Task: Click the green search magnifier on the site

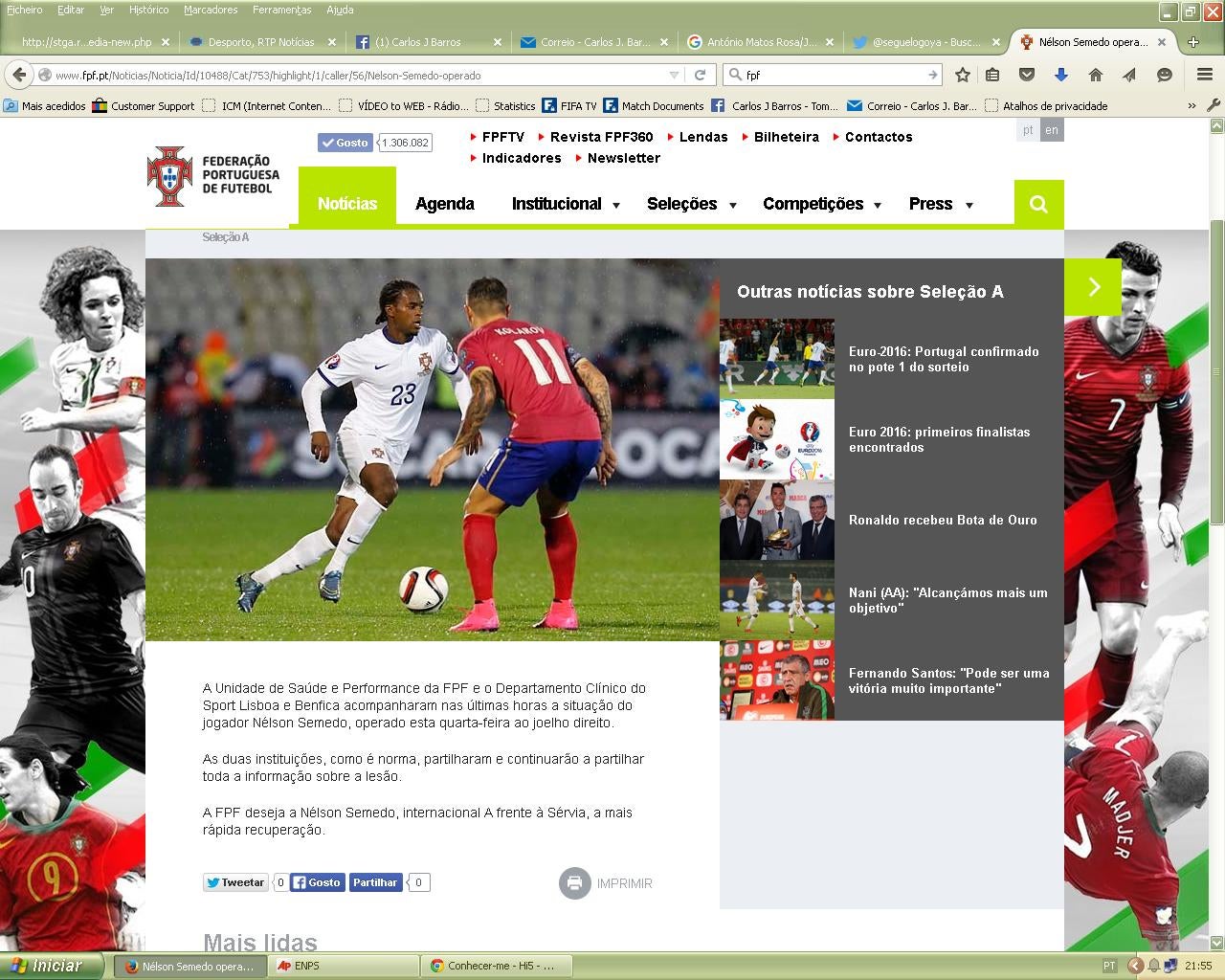Action: pyautogui.click(x=1038, y=204)
